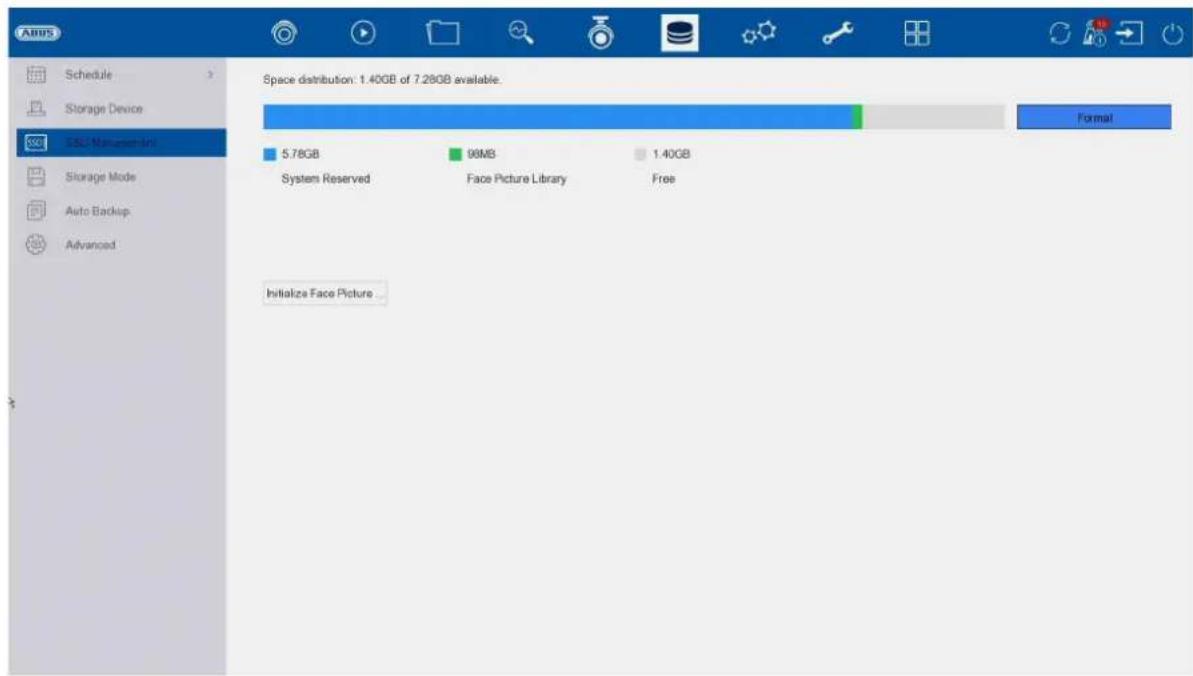This screenshot has width=1193, height=676.
Task: Open the Playback icon in top bar
Action: click(x=363, y=33)
